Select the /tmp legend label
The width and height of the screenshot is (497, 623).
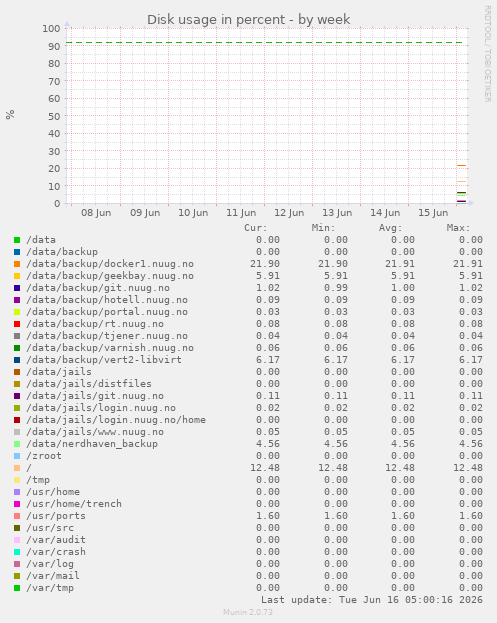point(38,480)
